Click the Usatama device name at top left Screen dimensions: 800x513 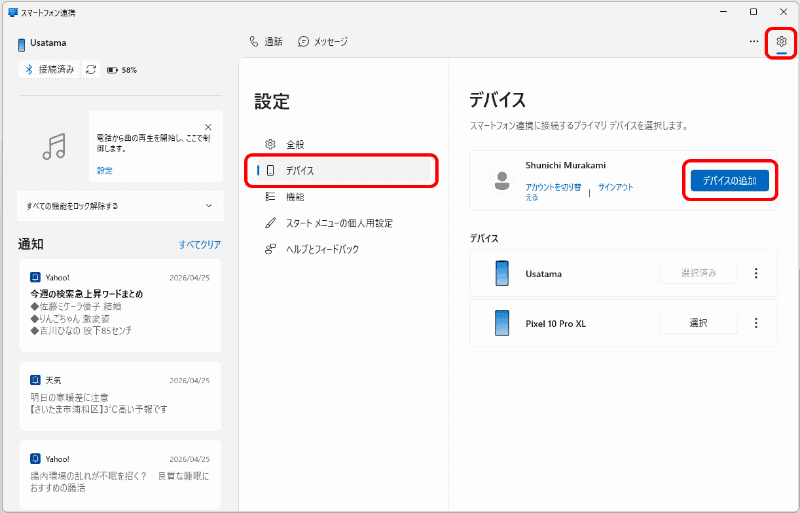click(x=48, y=43)
